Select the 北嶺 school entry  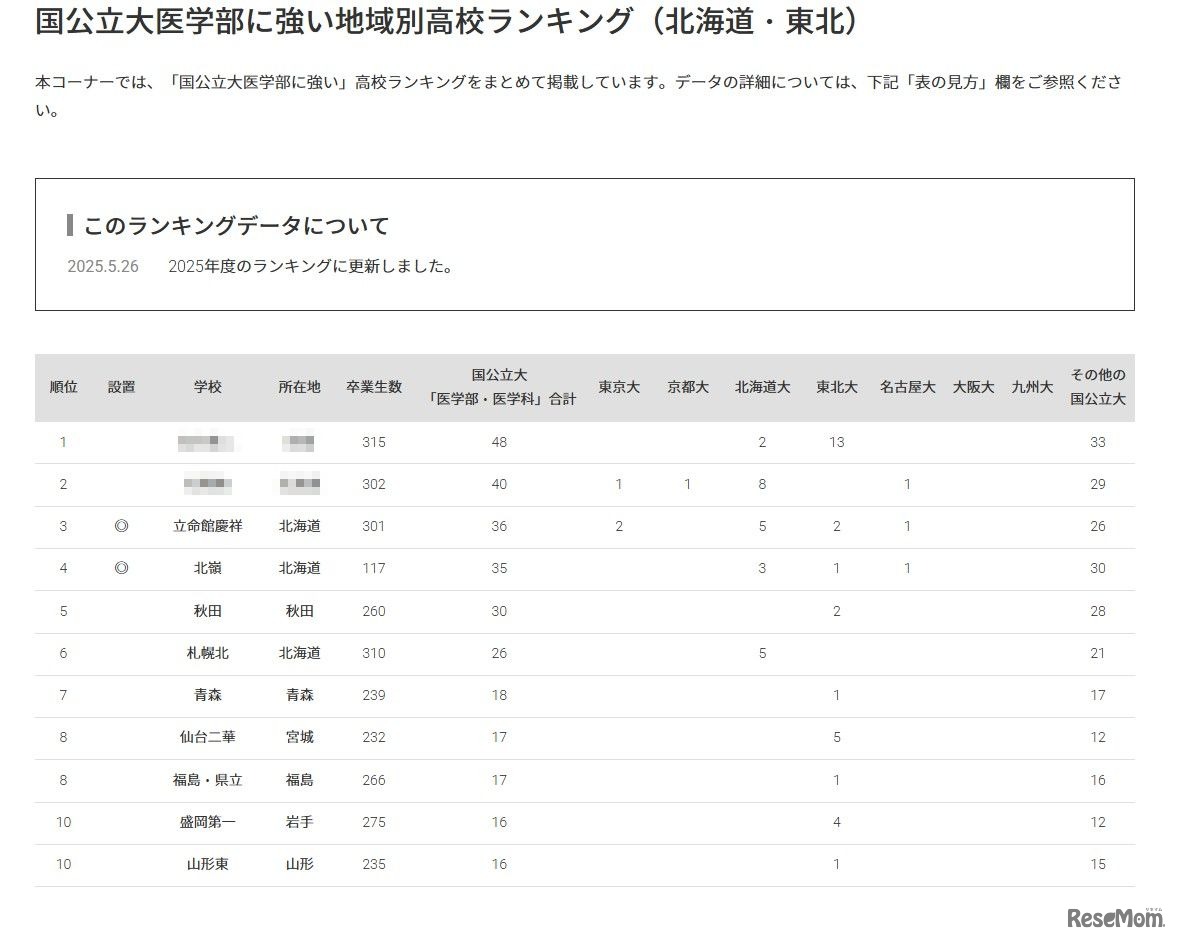209,568
